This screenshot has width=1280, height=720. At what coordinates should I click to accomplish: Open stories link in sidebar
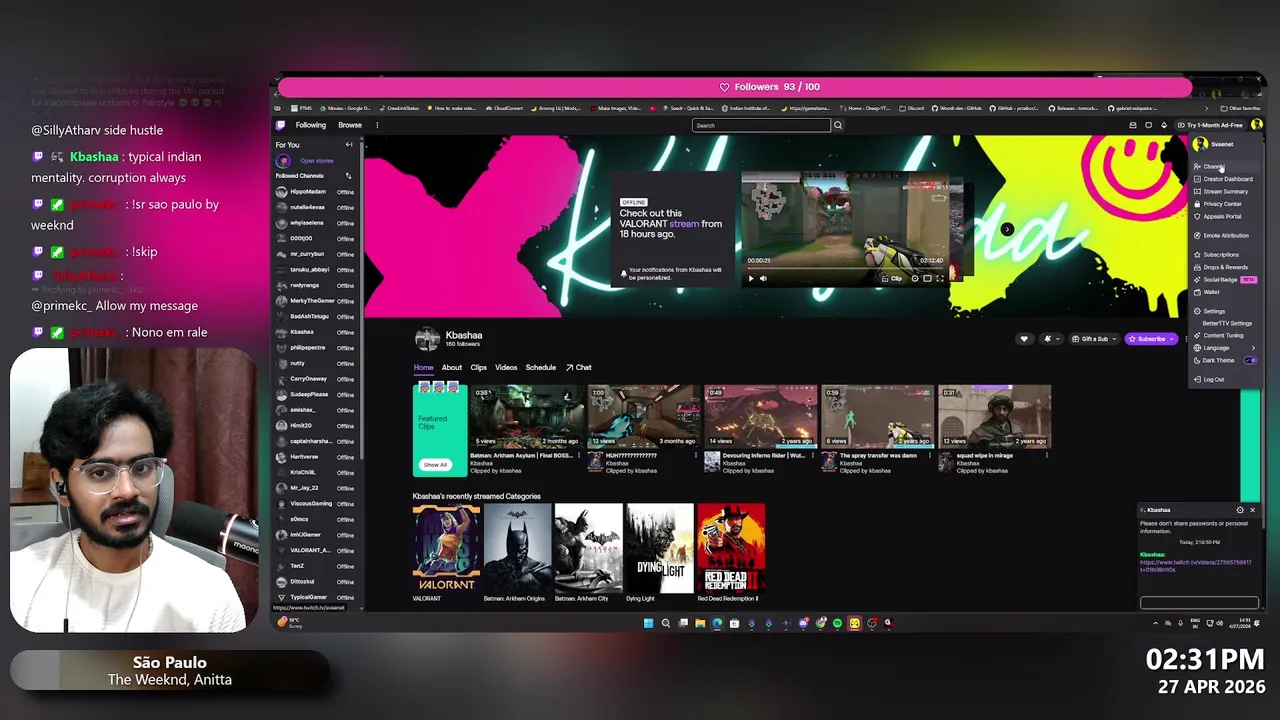coord(316,161)
